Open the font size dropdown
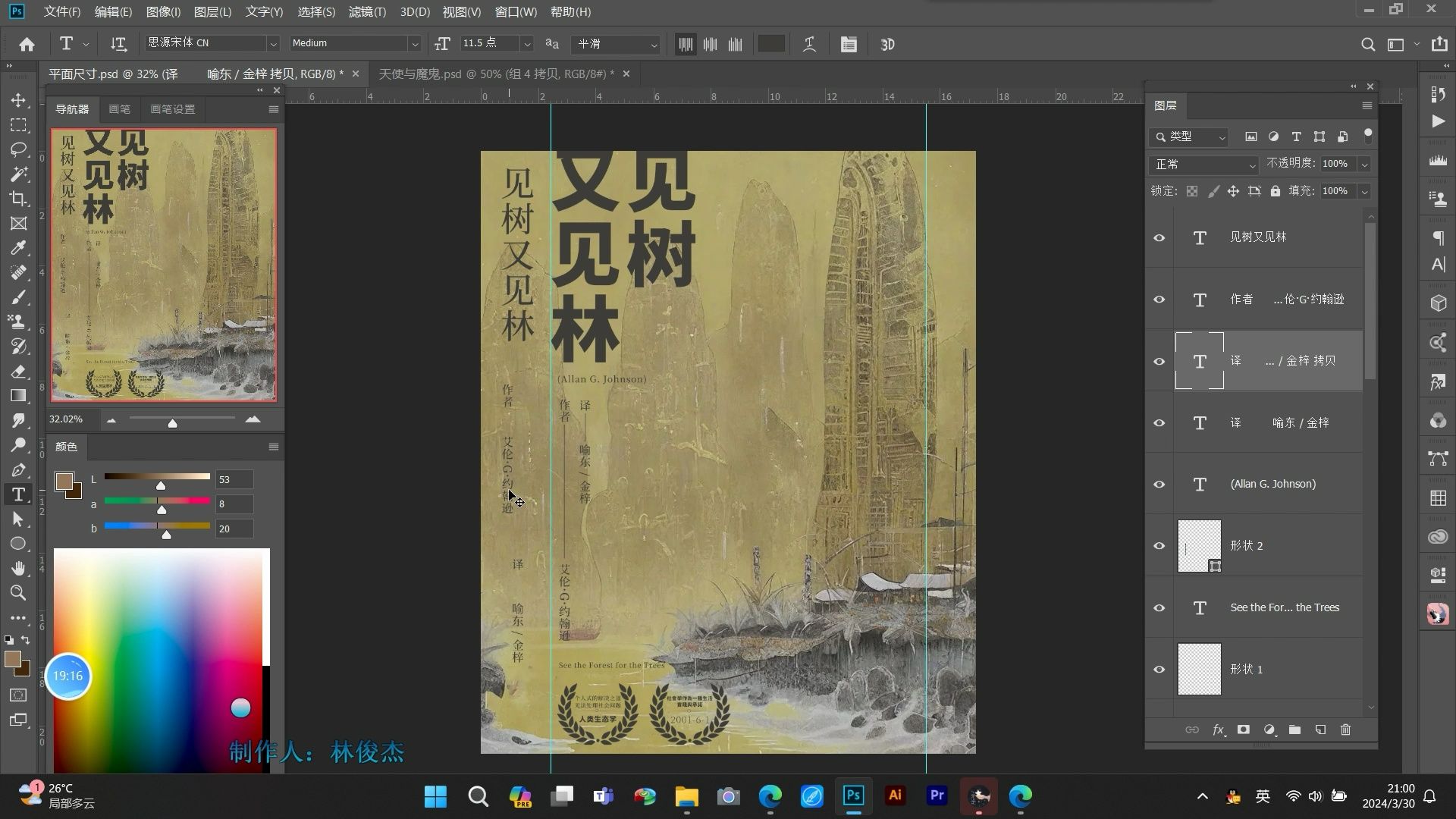Screen dimensions: 1456x819 coord(527,44)
